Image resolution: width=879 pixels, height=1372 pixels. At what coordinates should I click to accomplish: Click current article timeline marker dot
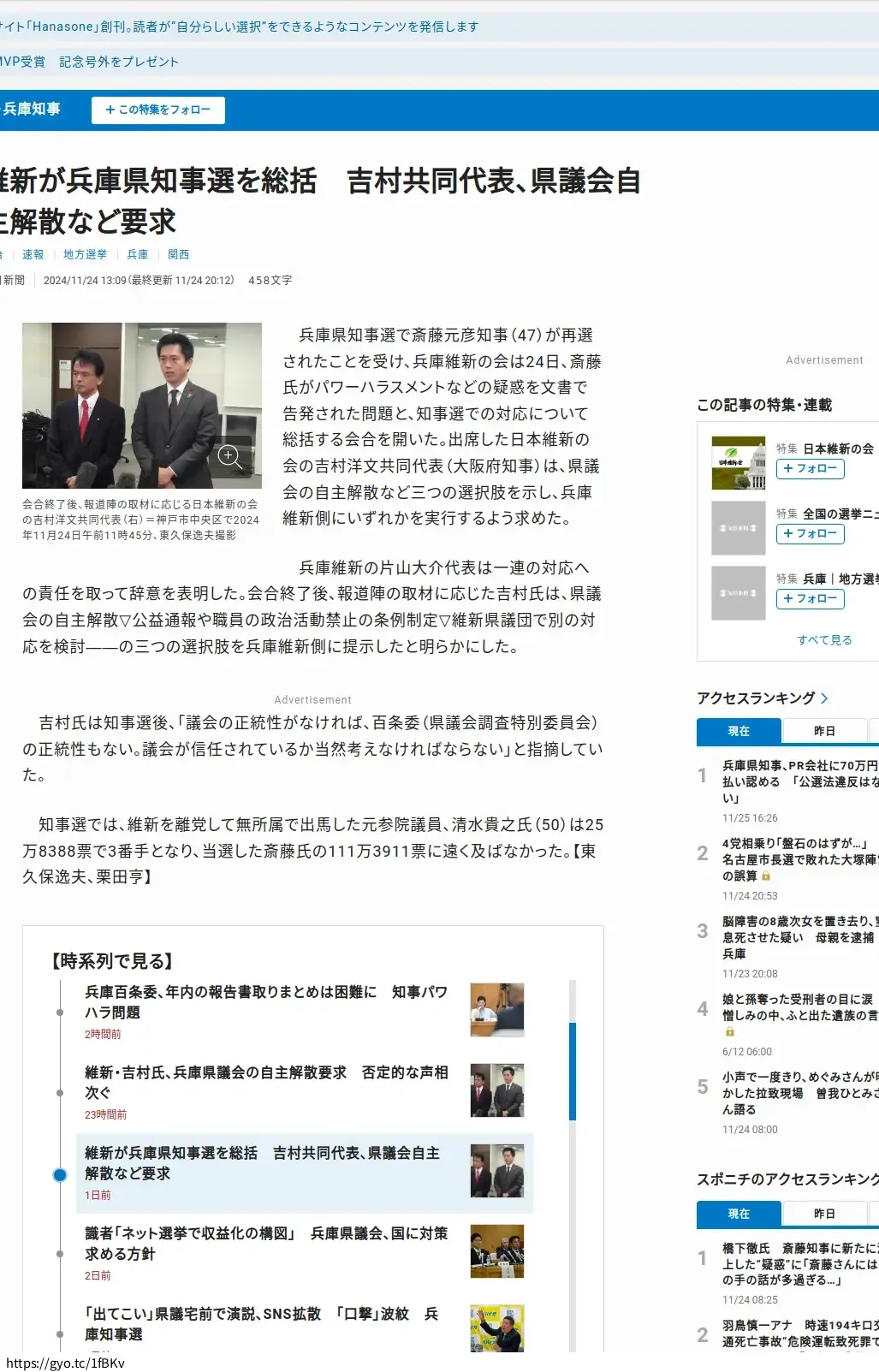60,1175
